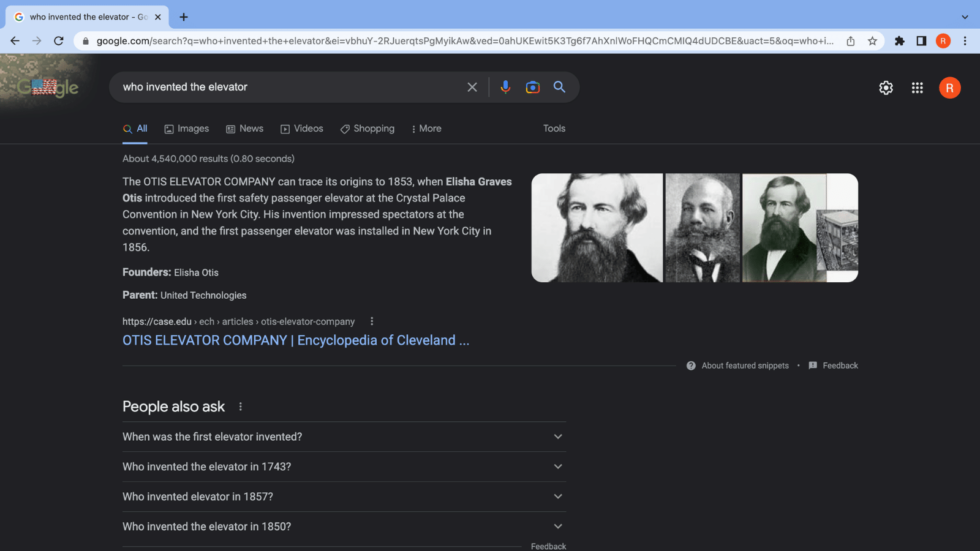Switch to the News tab
980x551 pixels.
pyautogui.click(x=245, y=129)
